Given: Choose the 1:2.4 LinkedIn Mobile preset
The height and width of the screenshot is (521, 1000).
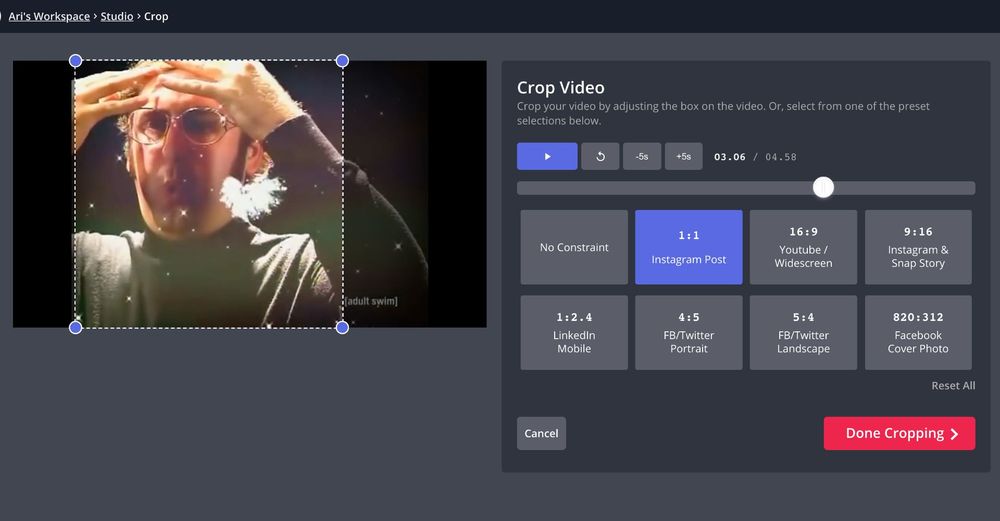Looking at the screenshot, I should click(574, 332).
